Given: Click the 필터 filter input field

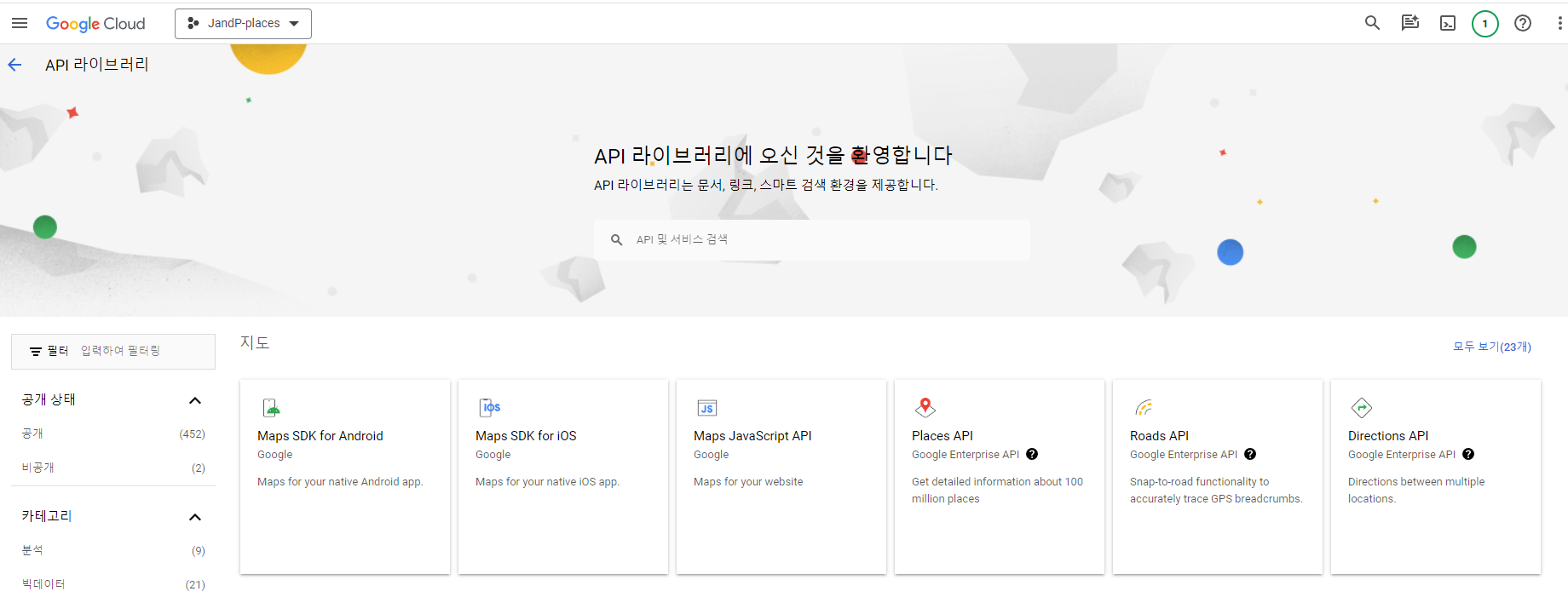Looking at the screenshot, I should (x=113, y=351).
